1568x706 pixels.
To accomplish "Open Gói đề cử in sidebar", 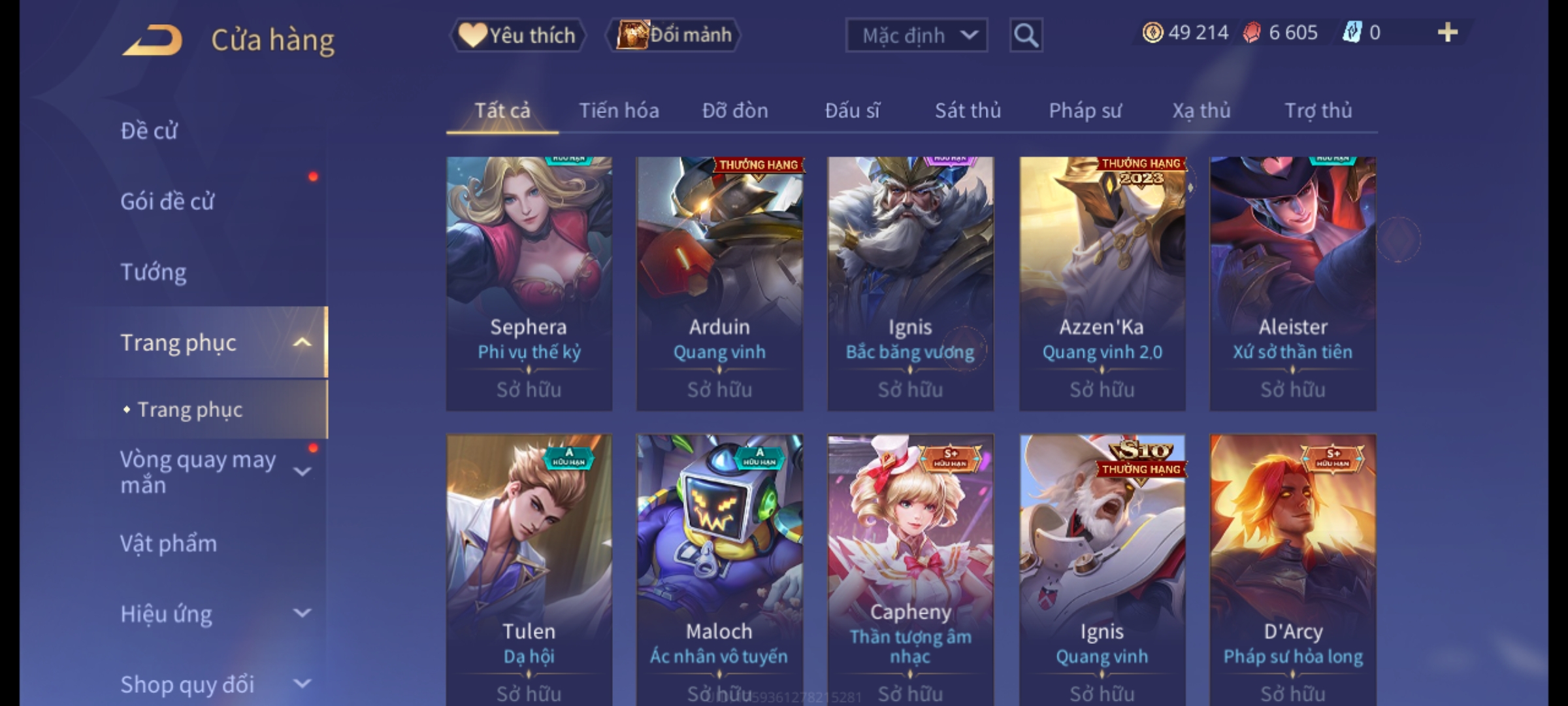I will tap(167, 201).
